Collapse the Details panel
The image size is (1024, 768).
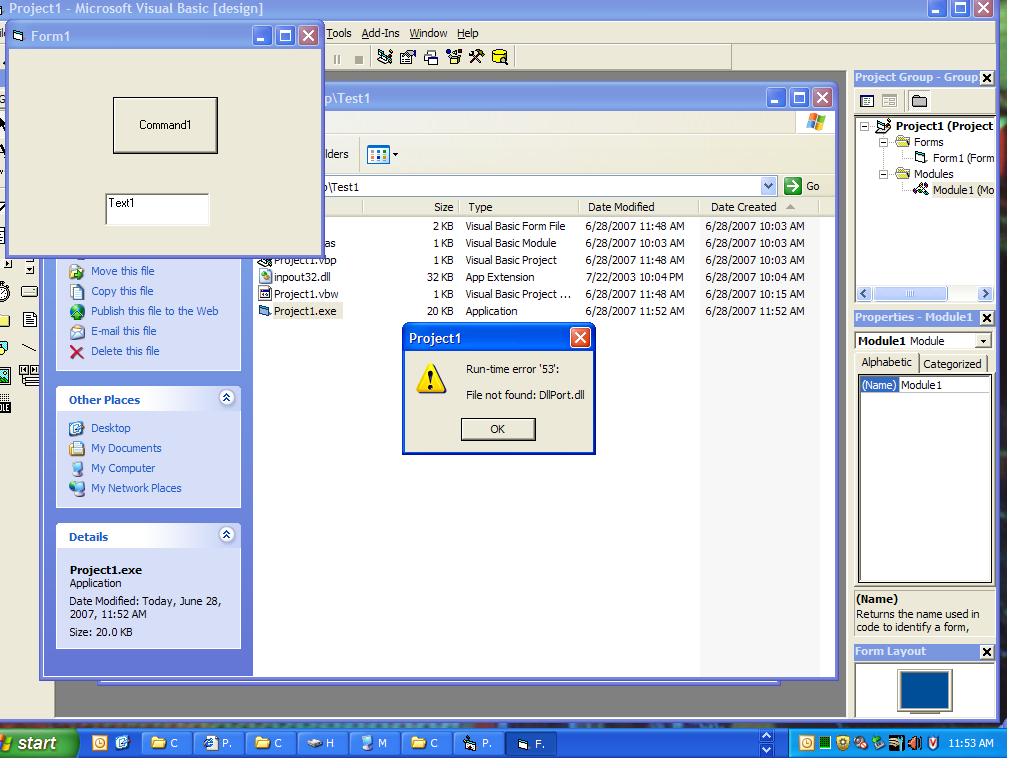click(227, 535)
